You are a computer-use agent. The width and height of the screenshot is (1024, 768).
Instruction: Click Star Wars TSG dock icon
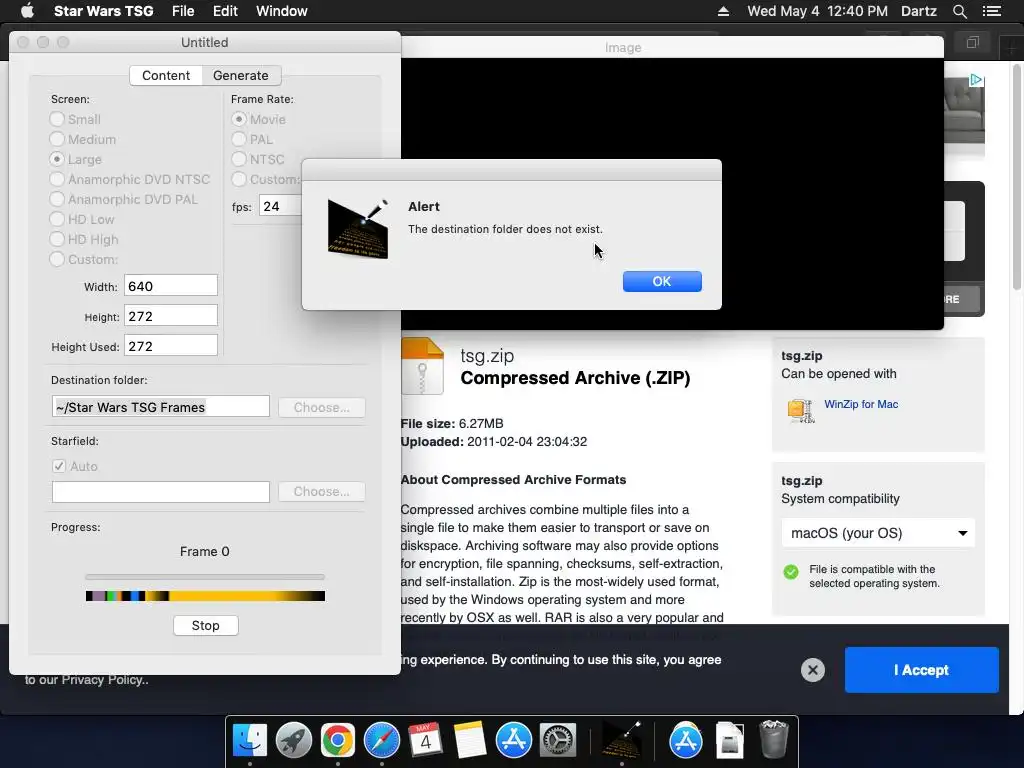tap(621, 740)
